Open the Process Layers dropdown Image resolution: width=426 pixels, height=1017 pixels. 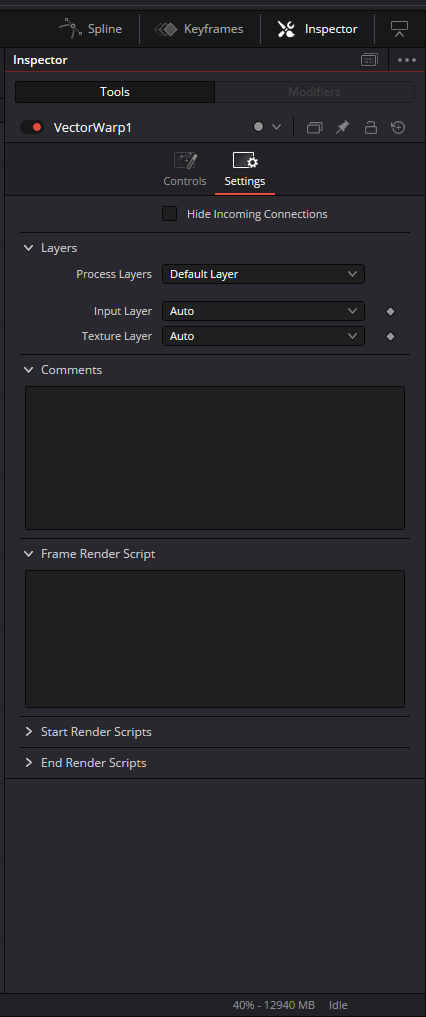(x=263, y=274)
